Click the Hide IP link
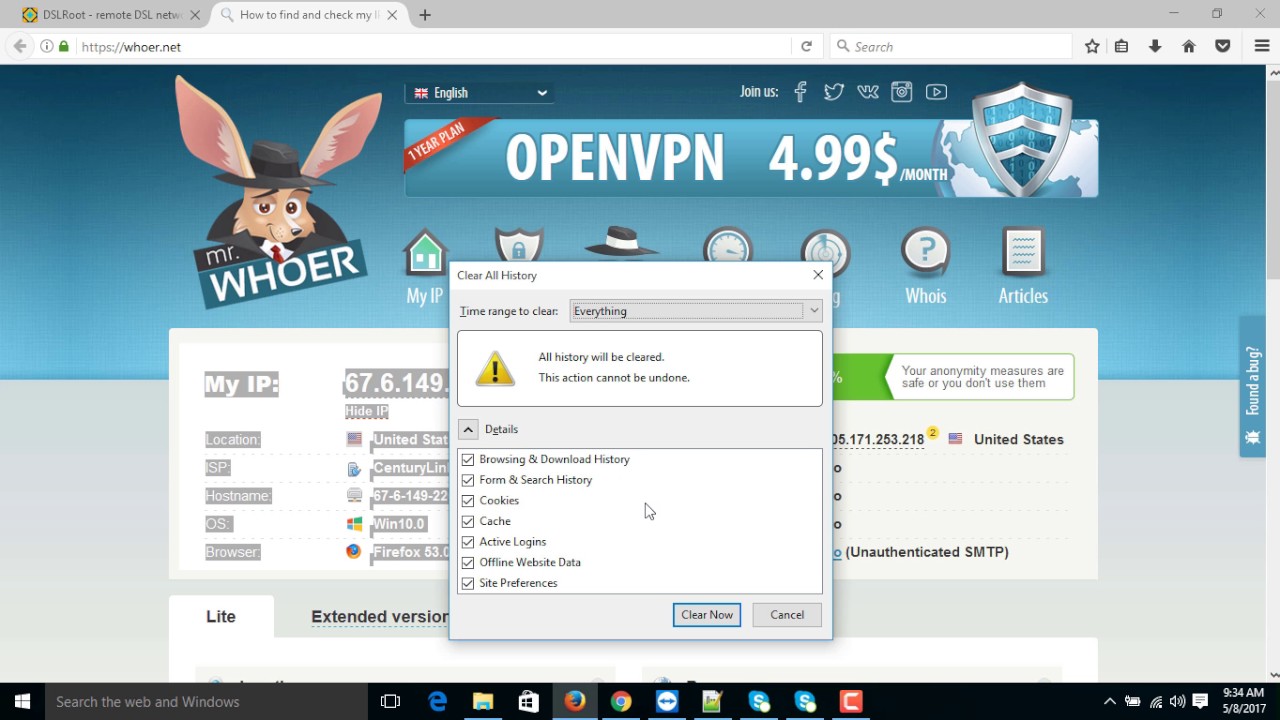The width and height of the screenshot is (1280, 720). [x=366, y=411]
